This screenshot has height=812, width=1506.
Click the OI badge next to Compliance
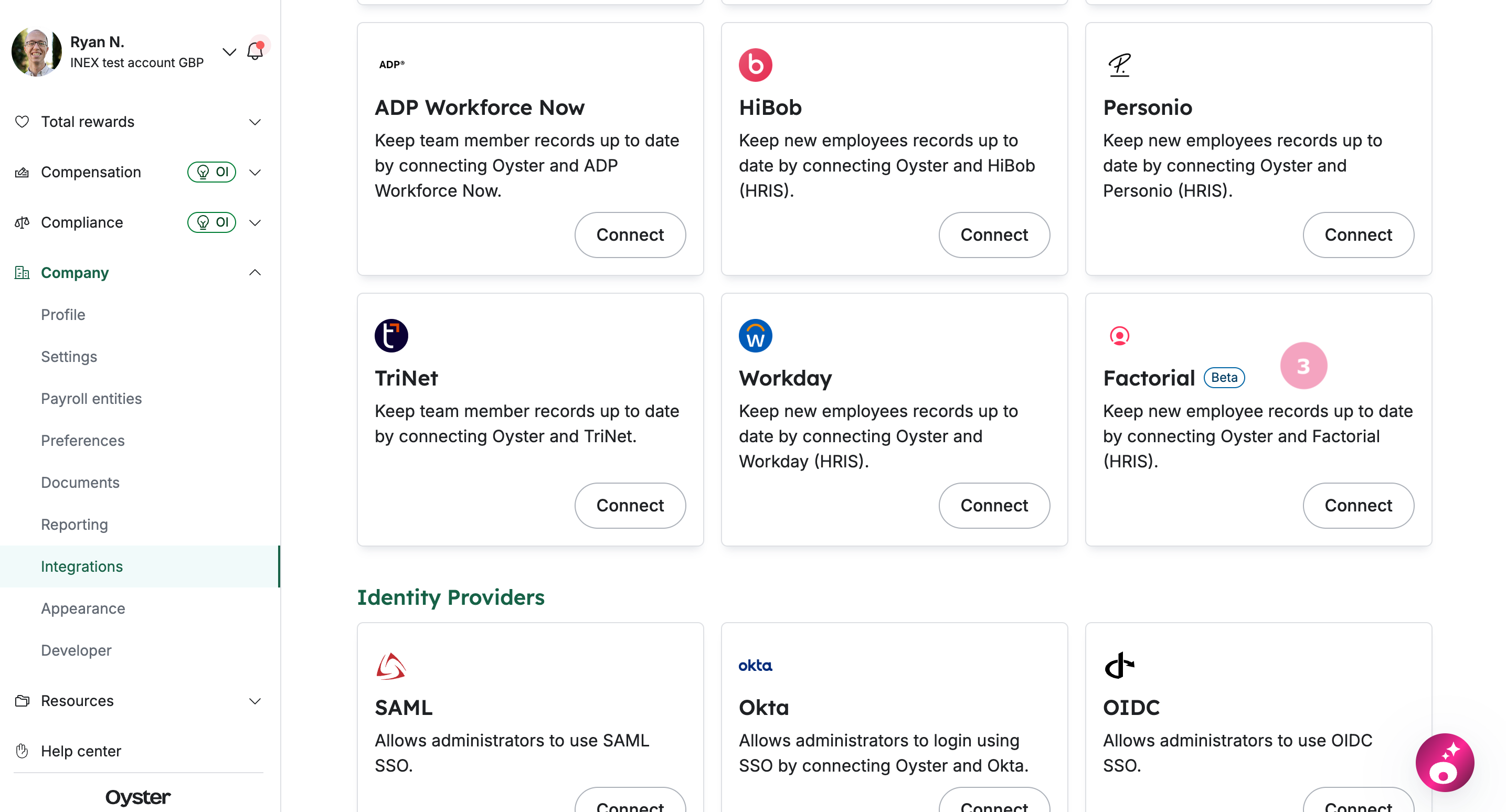click(x=211, y=222)
